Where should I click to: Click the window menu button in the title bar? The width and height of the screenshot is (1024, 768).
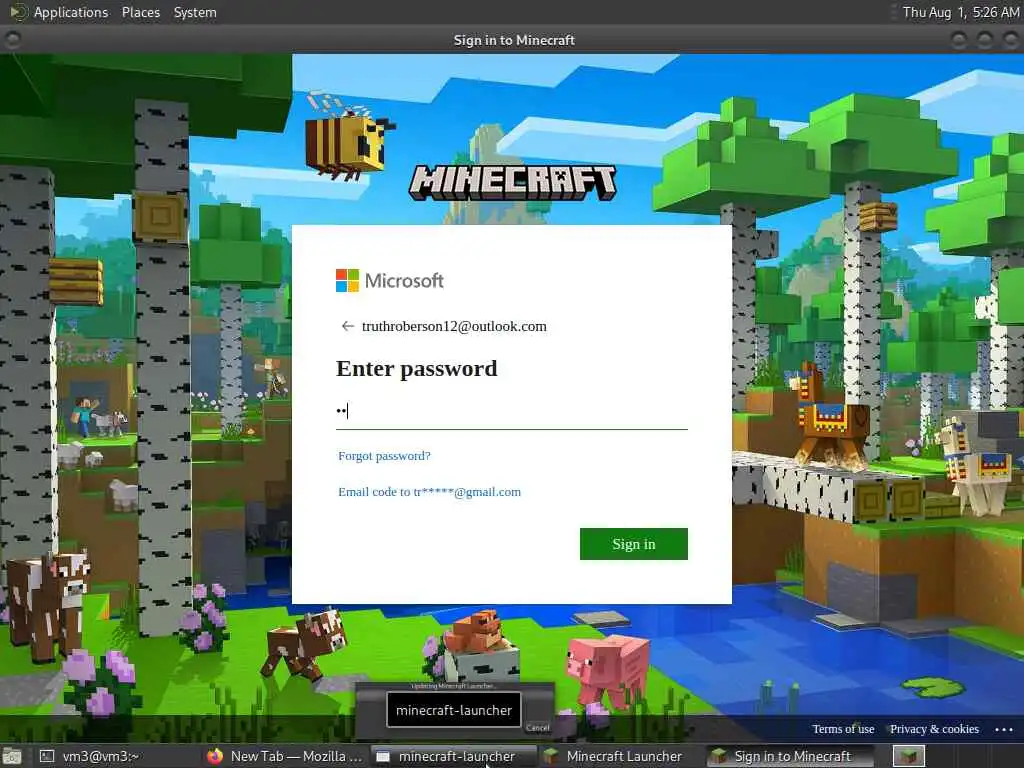(x=12, y=40)
